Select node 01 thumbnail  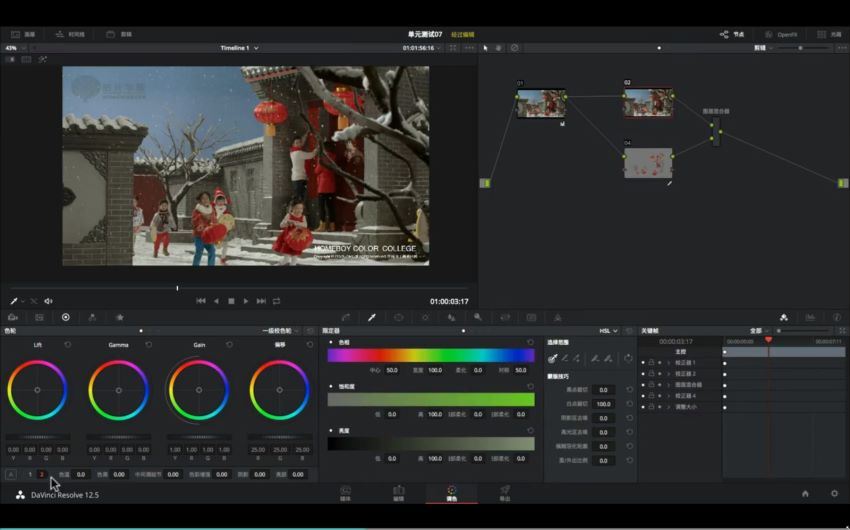pos(541,104)
